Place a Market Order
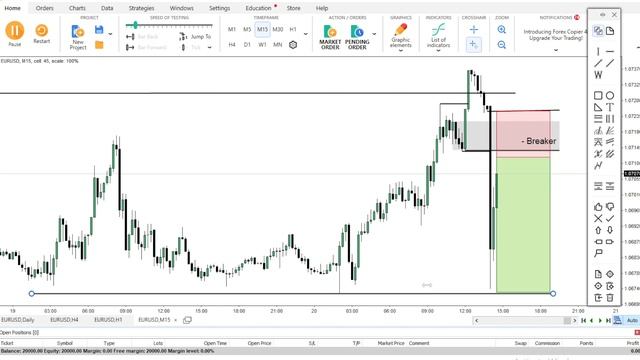The height and width of the screenshot is (360, 640). click(x=330, y=37)
